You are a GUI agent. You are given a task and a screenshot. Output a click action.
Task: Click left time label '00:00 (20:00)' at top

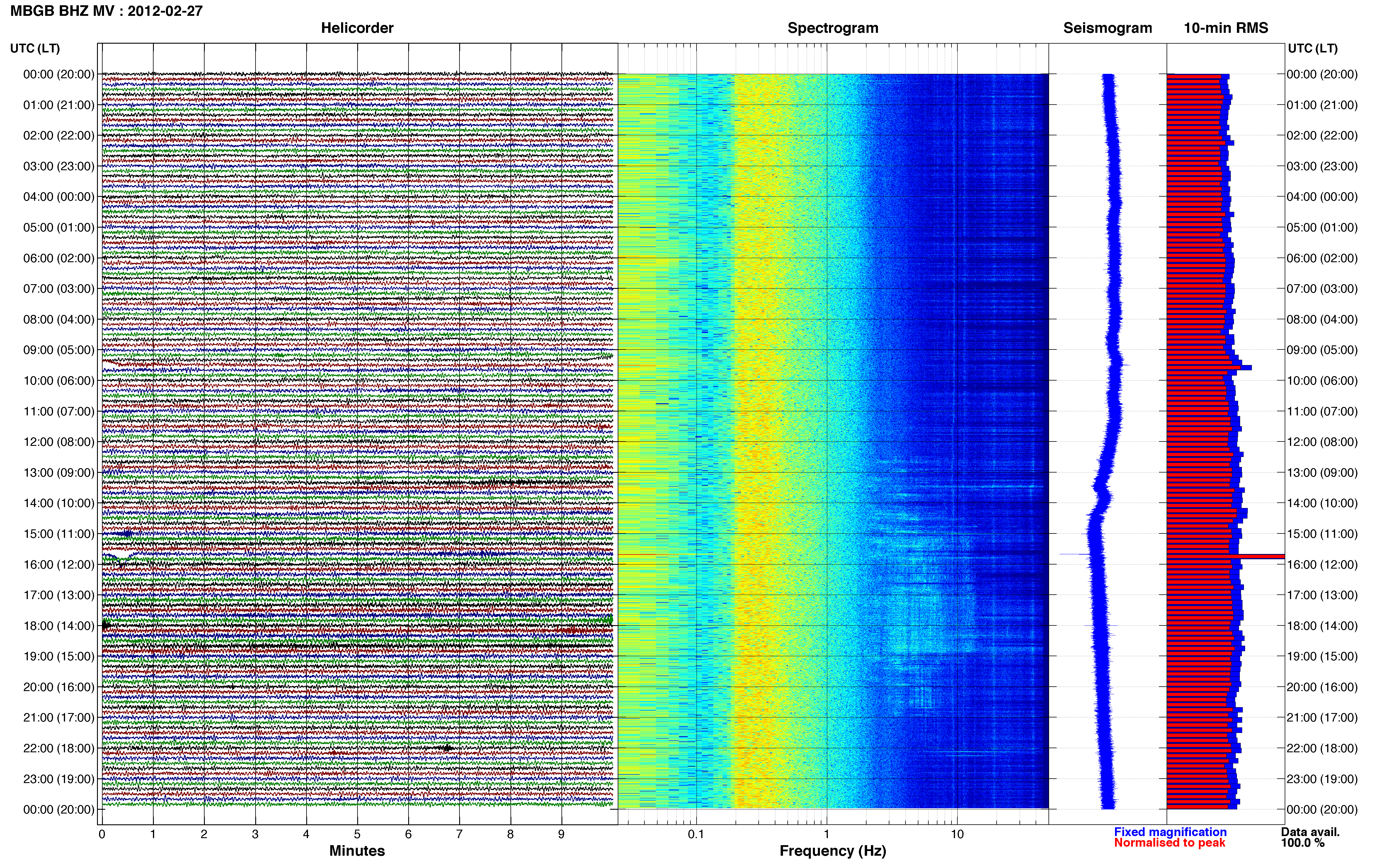[59, 74]
